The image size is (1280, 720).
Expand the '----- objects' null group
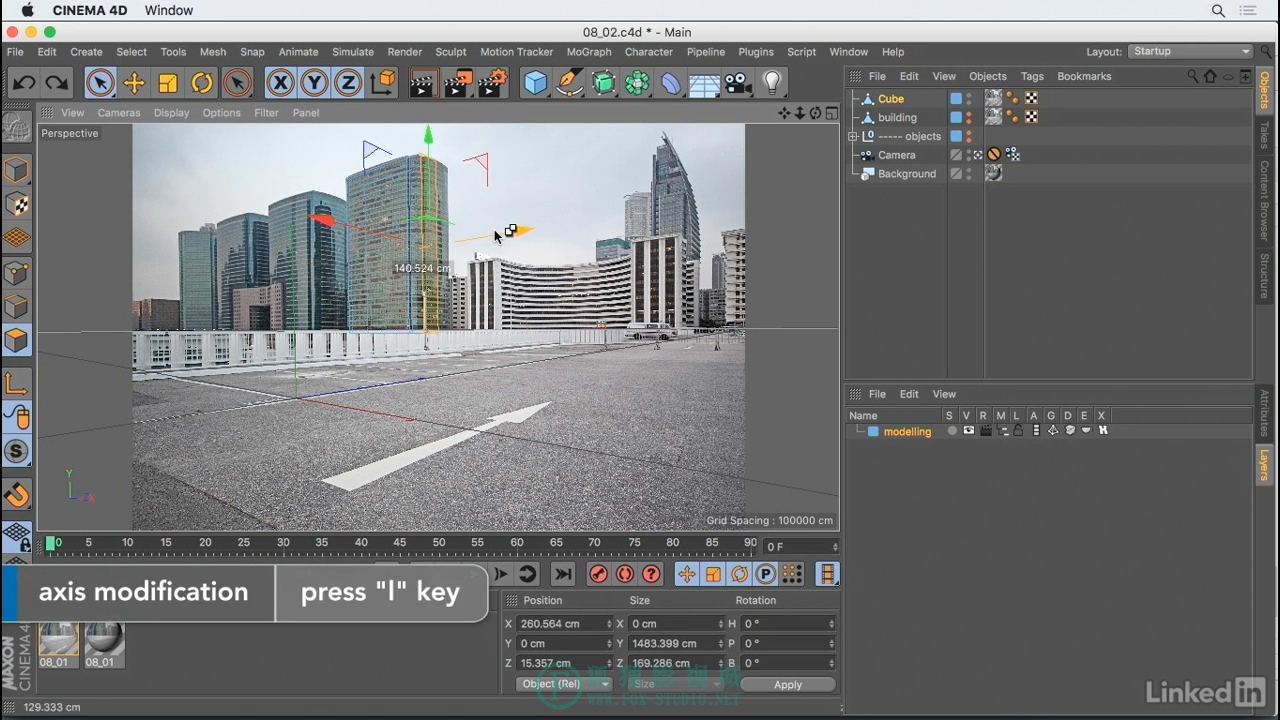[x=853, y=136]
